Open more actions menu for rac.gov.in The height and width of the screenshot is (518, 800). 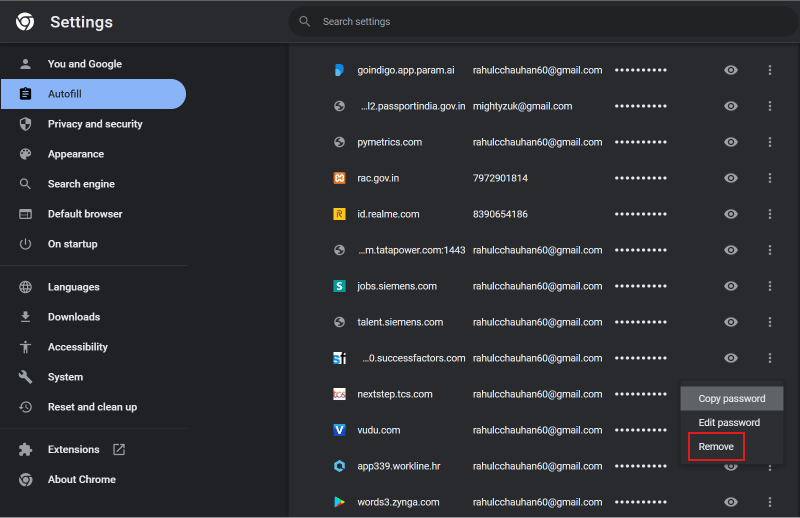coord(769,178)
